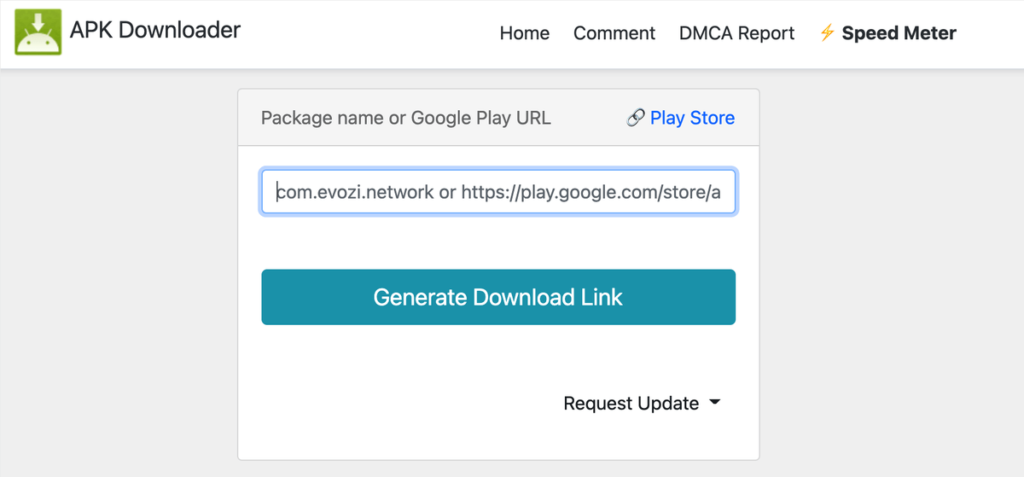Viewport: 1024px width, 477px height.
Task: Expand the Request Update dropdown
Action: point(642,404)
